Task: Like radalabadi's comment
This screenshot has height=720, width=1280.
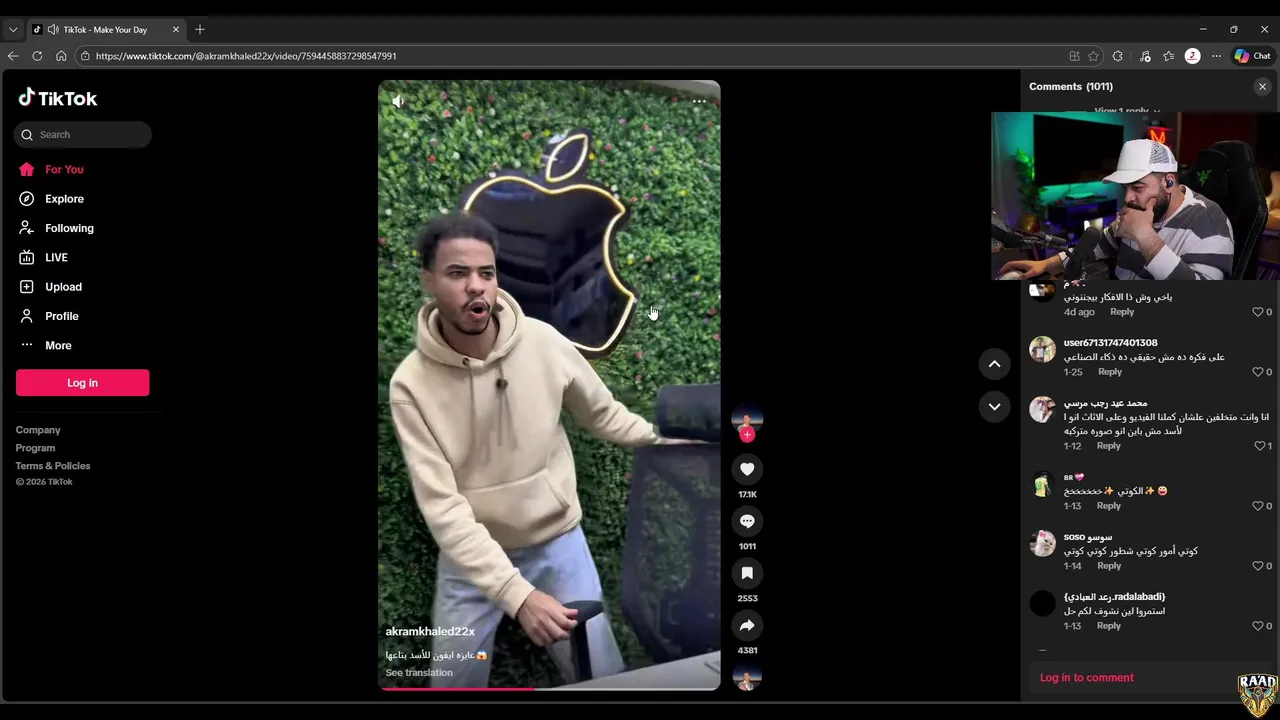Action: pyautogui.click(x=1258, y=626)
